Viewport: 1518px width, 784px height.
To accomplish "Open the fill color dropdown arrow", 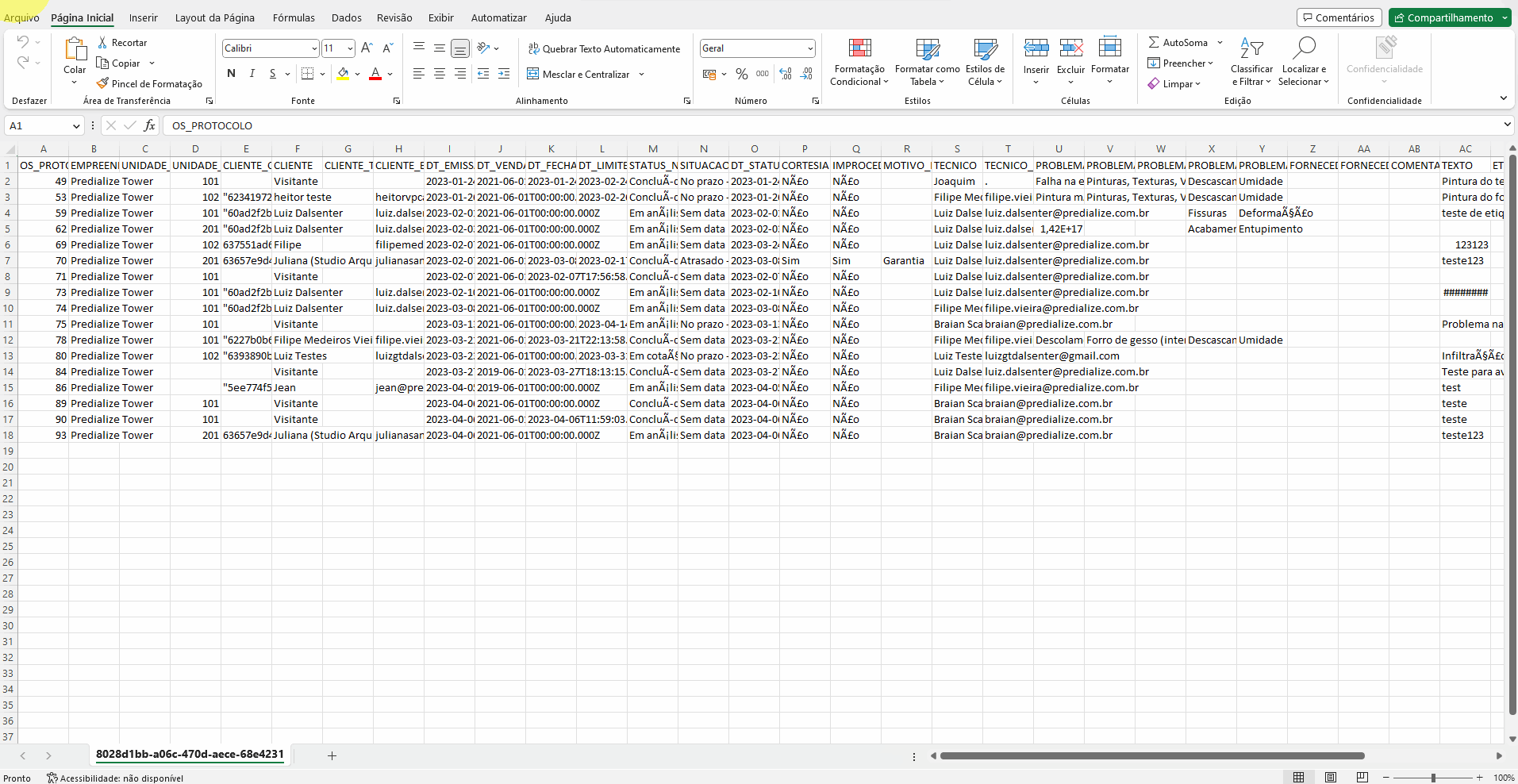I will click(x=359, y=74).
